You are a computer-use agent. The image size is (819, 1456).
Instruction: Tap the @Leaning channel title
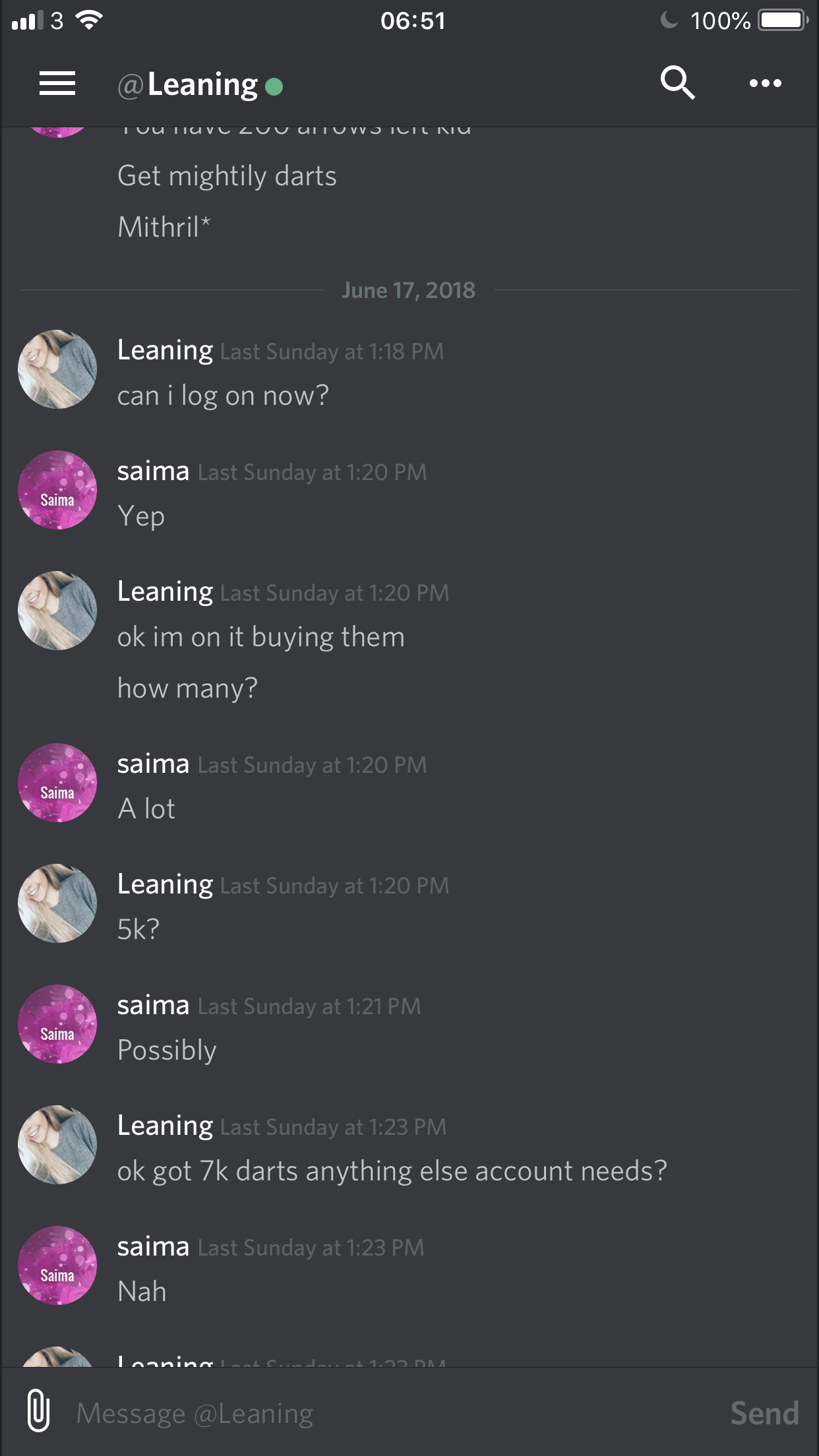(187, 85)
